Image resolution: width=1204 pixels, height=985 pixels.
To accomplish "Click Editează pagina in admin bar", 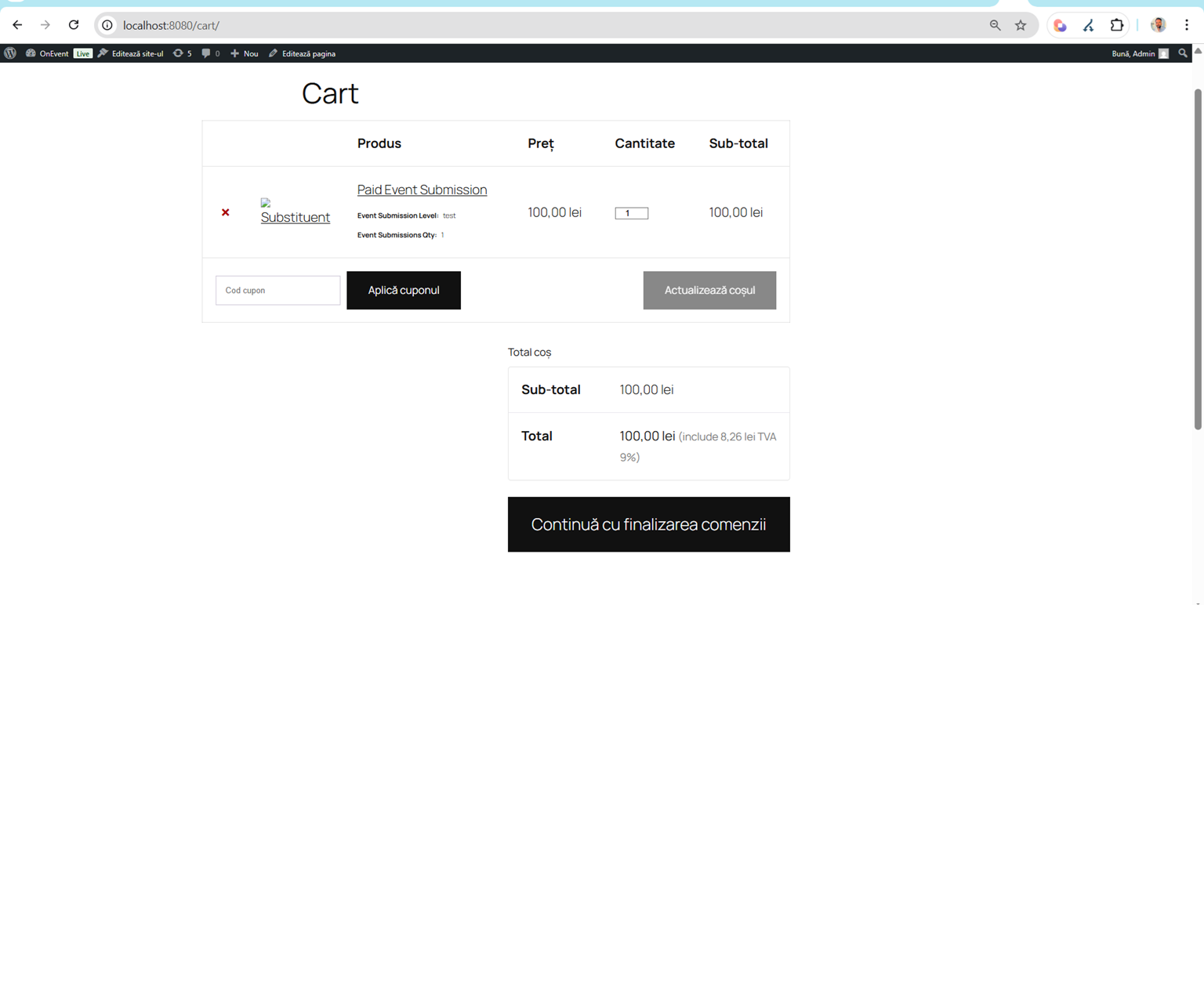I will pyautogui.click(x=303, y=53).
